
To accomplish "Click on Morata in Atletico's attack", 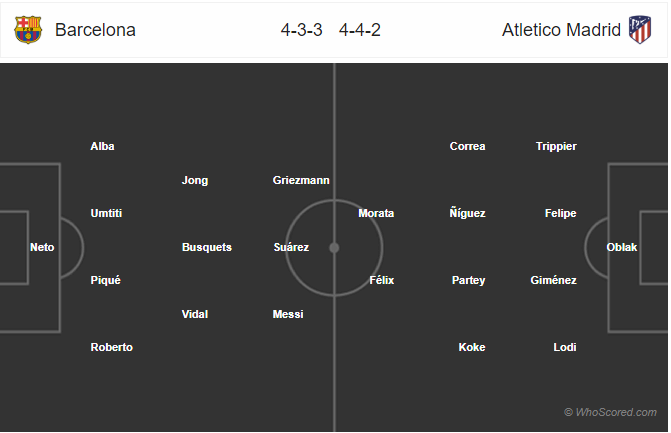I will coord(376,213).
